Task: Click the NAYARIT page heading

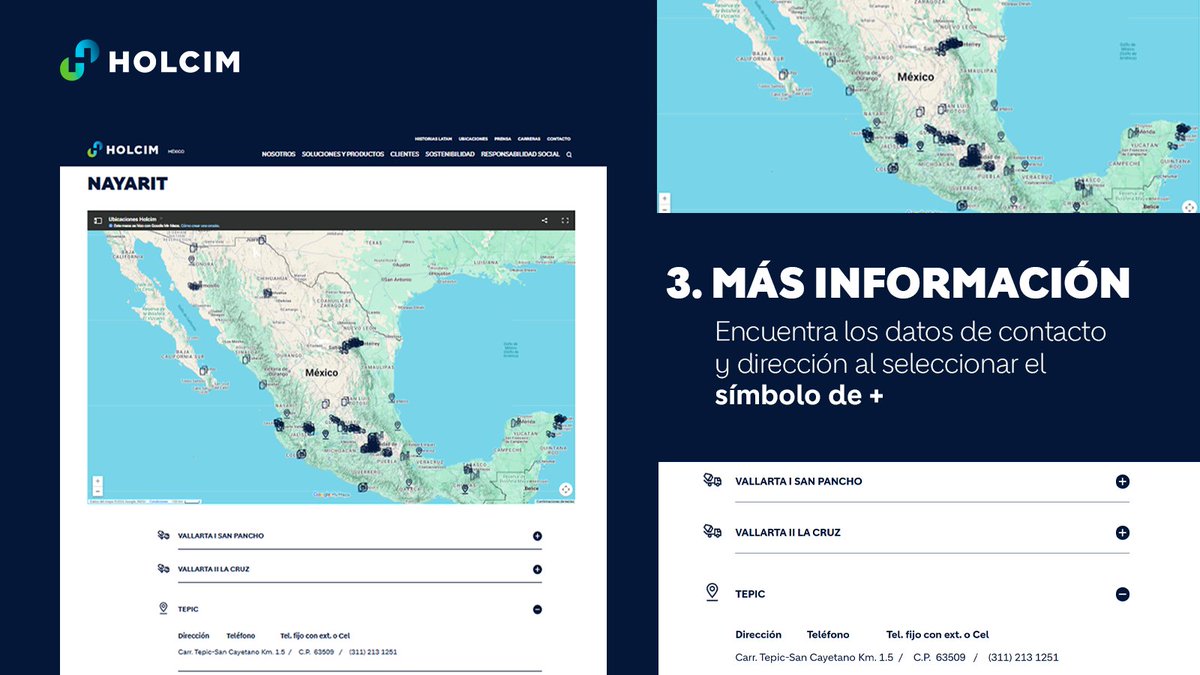Action: pyautogui.click(x=127, y=184)
